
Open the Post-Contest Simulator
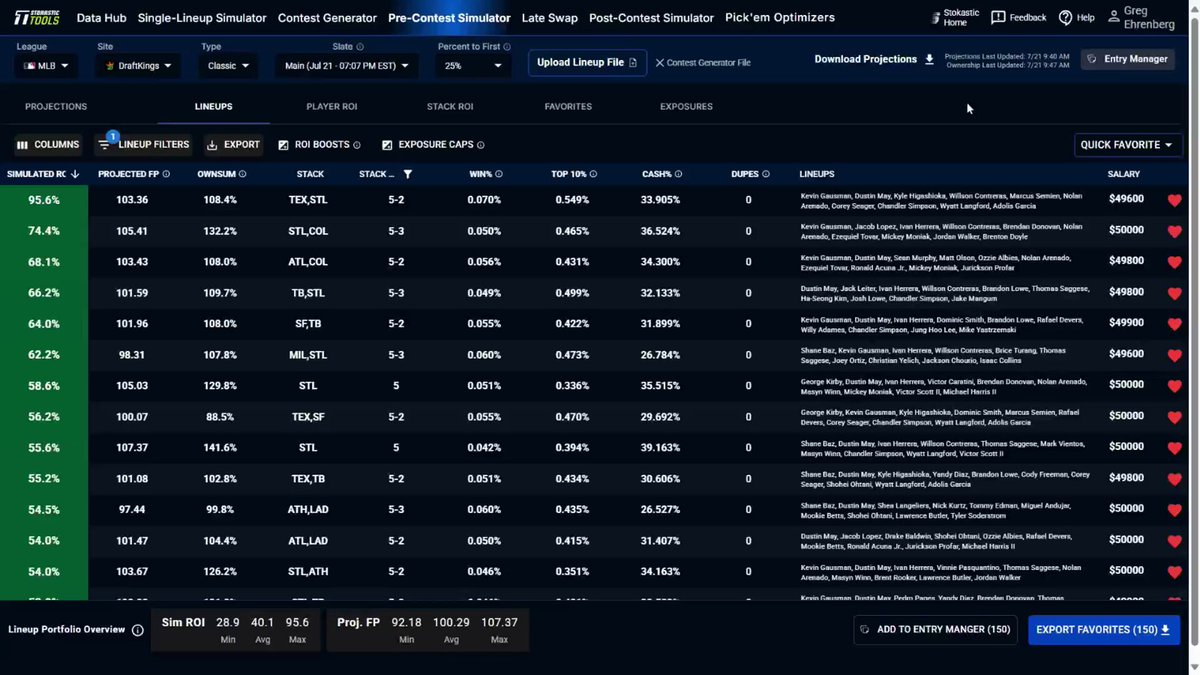point(651,18)
